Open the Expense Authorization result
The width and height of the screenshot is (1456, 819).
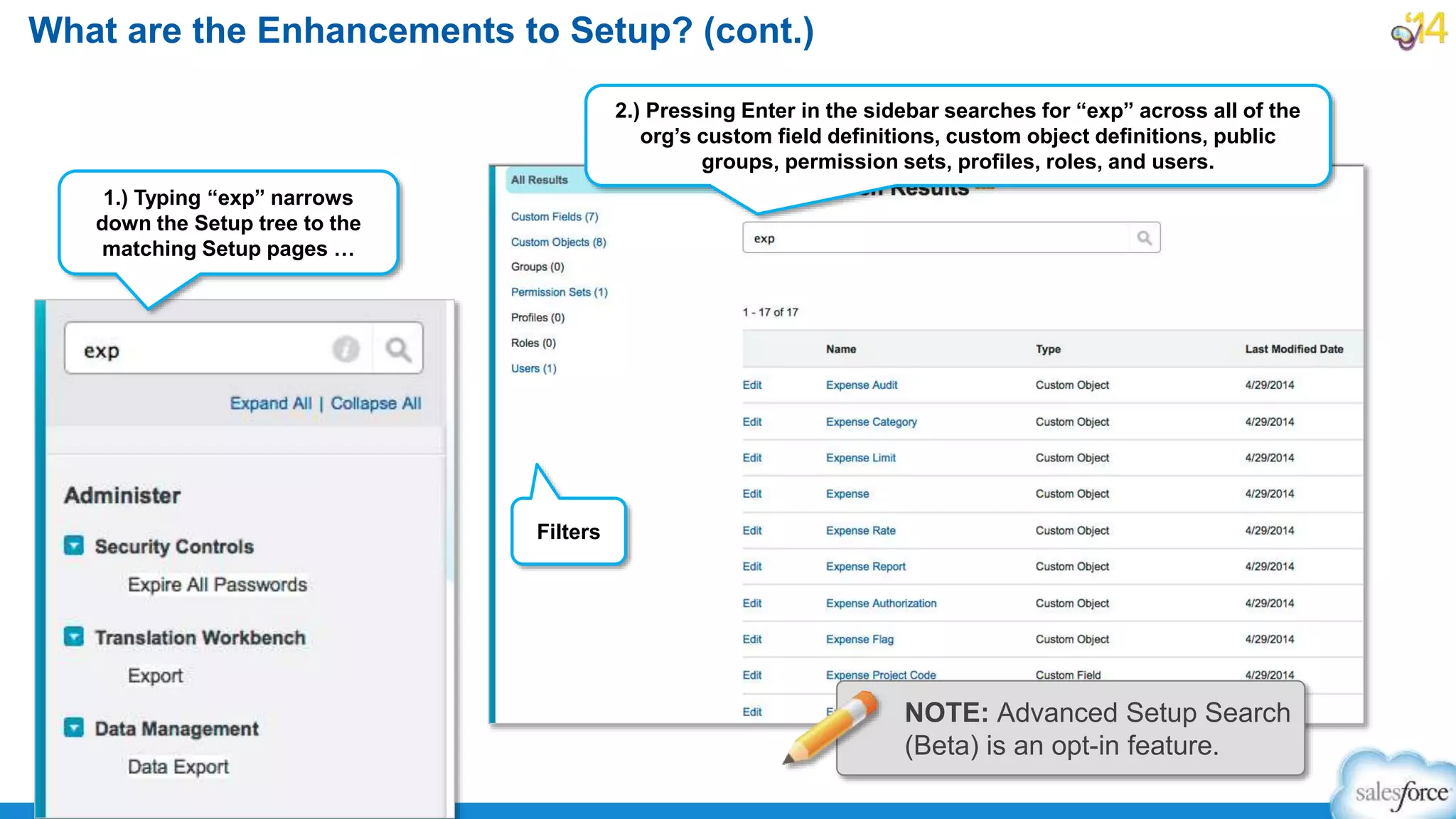[882, 604]
